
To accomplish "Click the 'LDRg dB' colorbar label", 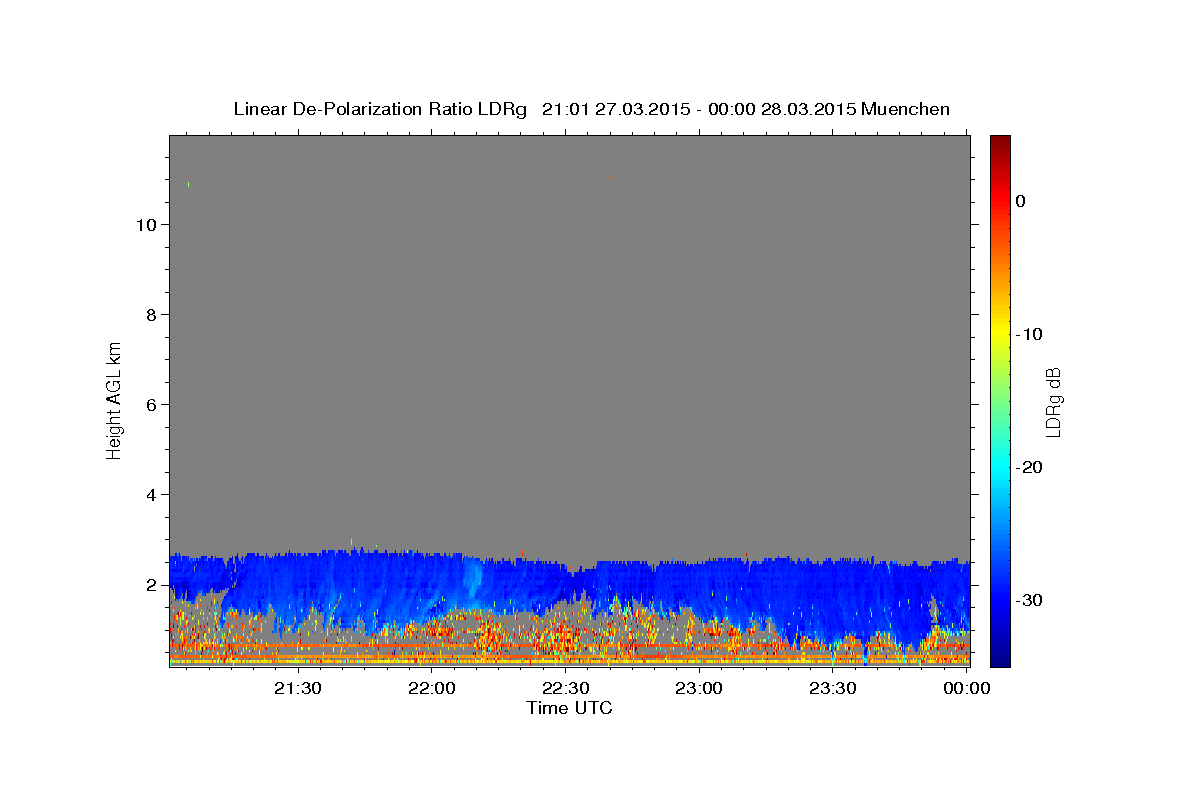I will [1052, 401].
